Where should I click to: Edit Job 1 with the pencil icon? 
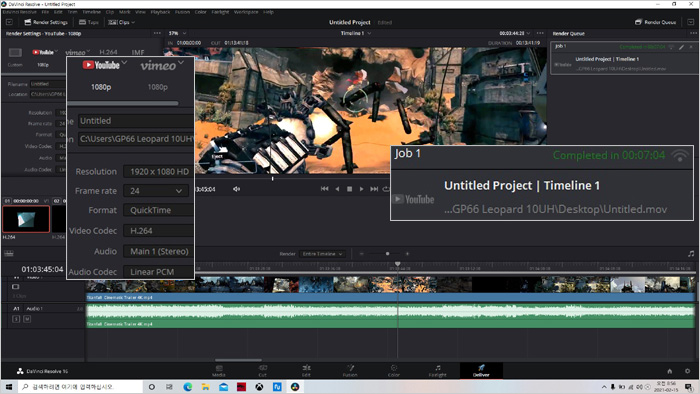click(681, 47)
